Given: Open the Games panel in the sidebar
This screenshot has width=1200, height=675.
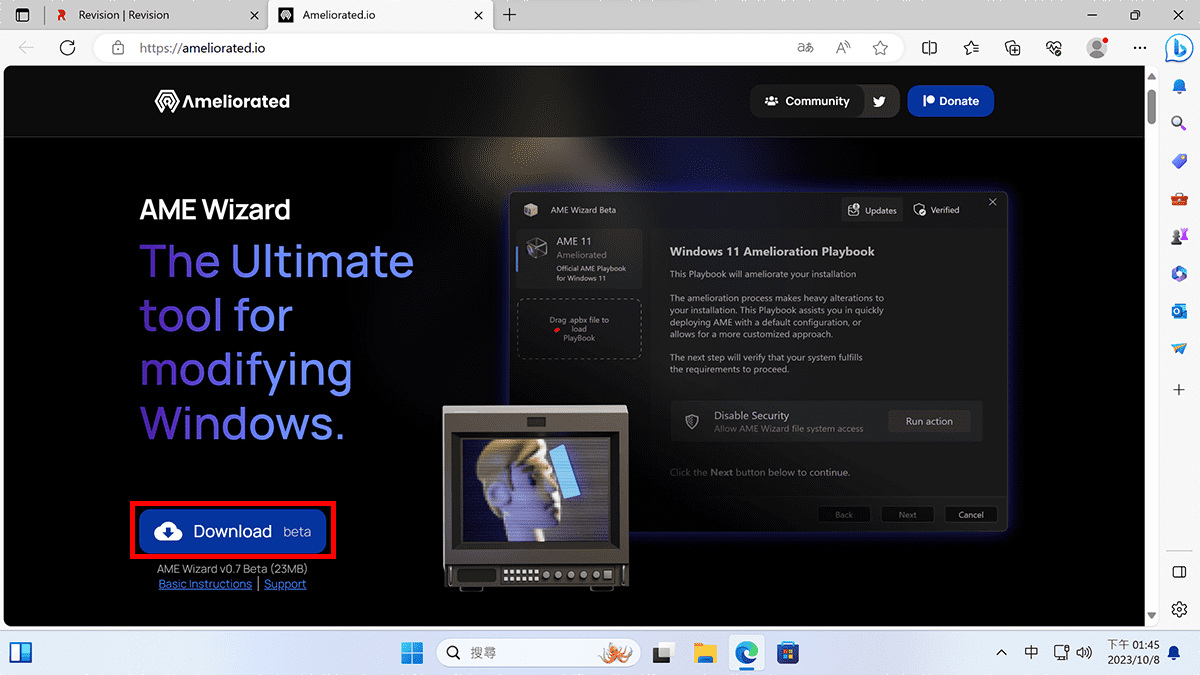Looking at the screenshot, I should 1179,236.
